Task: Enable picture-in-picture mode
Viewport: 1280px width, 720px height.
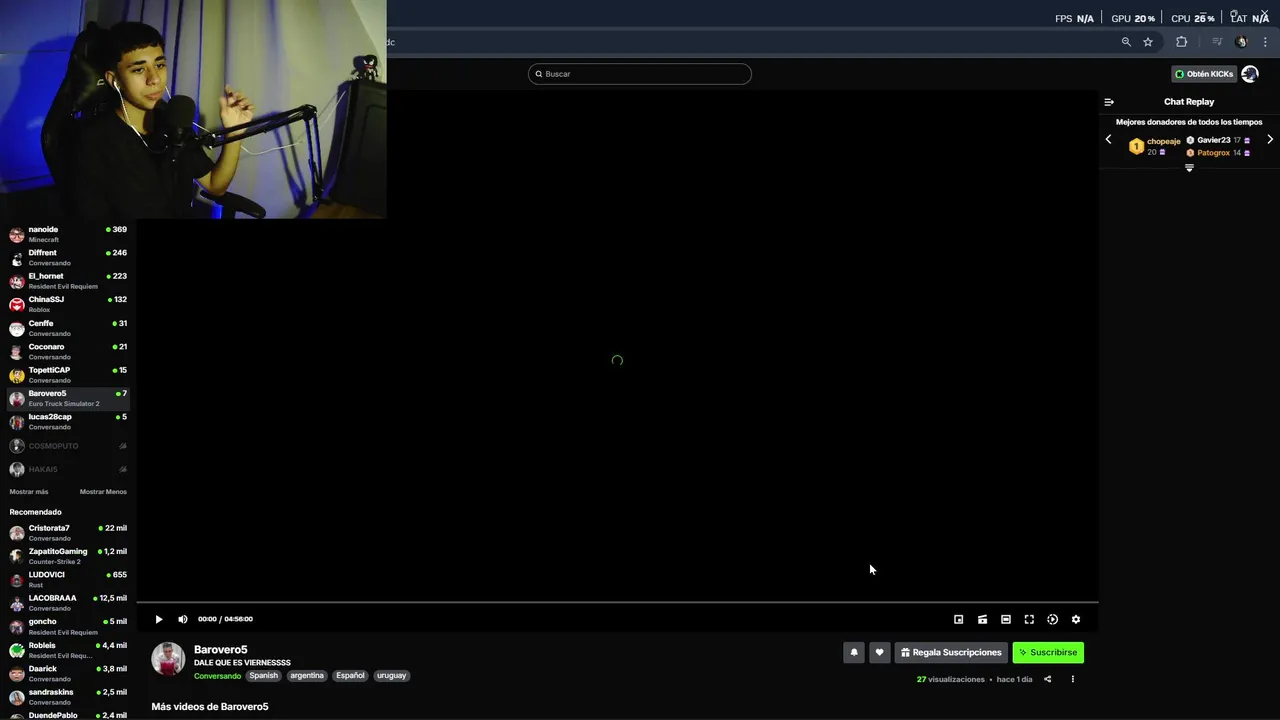Action: click(x=958, y=619)
